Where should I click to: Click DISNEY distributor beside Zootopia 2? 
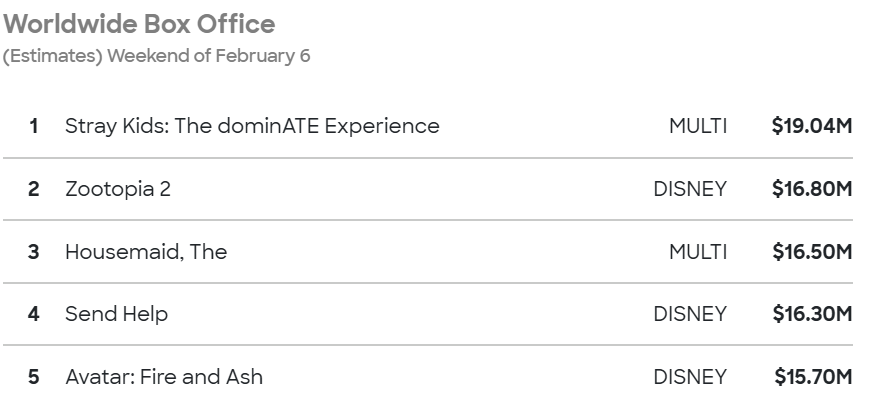pos(690,188)
